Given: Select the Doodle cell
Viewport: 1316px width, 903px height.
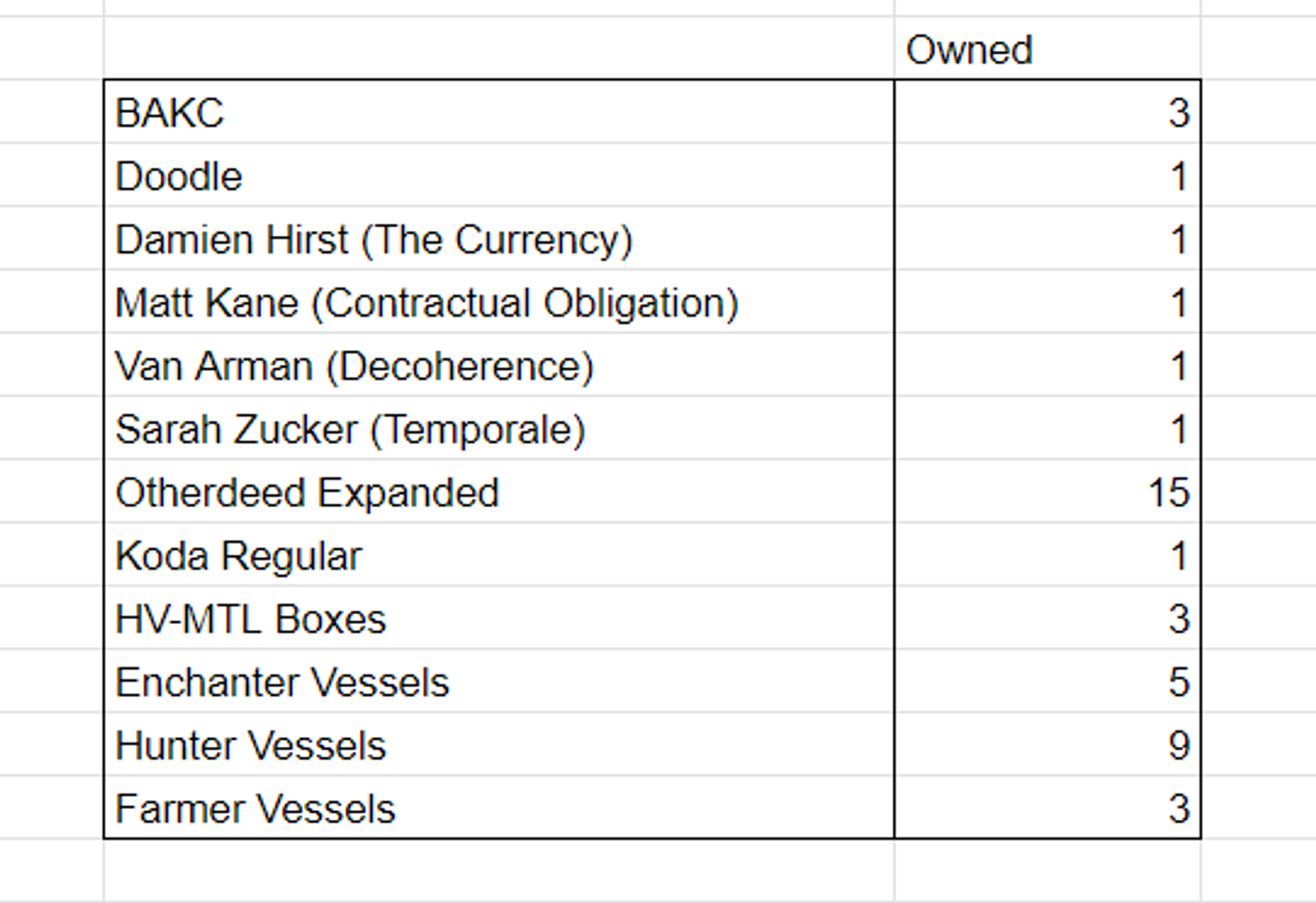Looking at the screenshot, I should (179, 176).
